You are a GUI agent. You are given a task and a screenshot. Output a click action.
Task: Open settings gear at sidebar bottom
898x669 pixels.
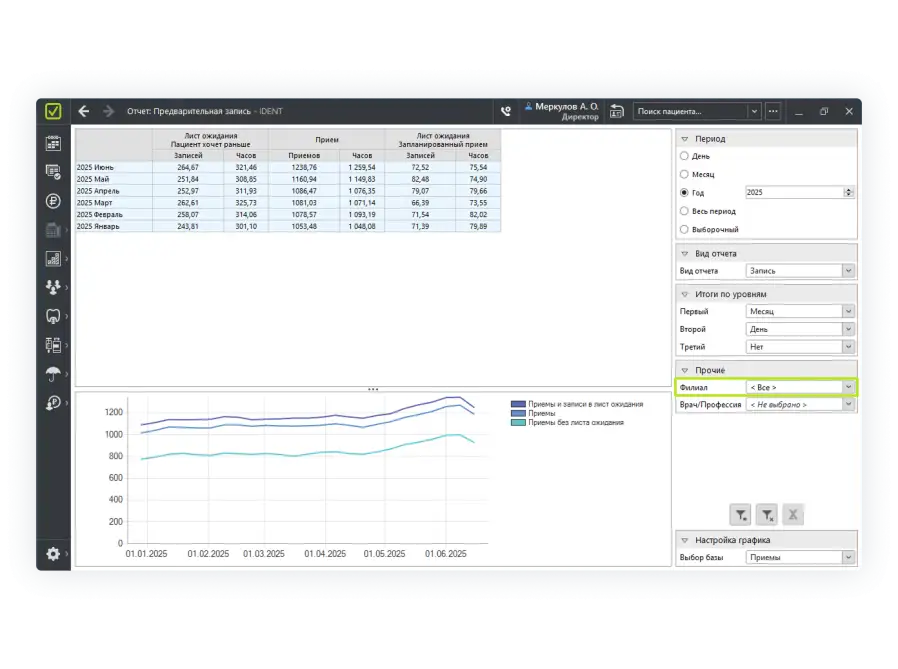tap(54, 554)
